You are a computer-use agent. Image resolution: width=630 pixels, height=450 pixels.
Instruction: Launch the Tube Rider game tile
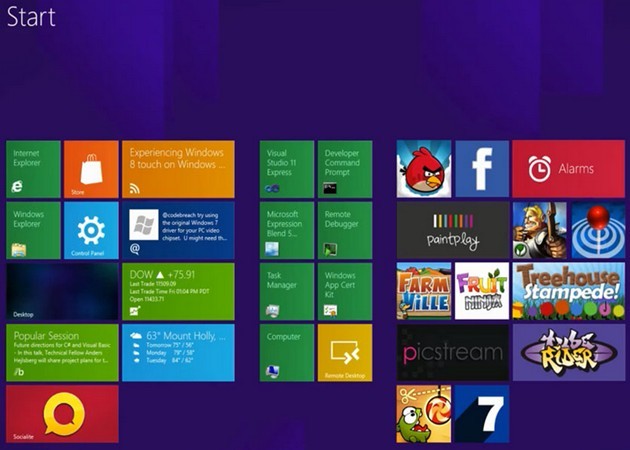pos(569,353)
